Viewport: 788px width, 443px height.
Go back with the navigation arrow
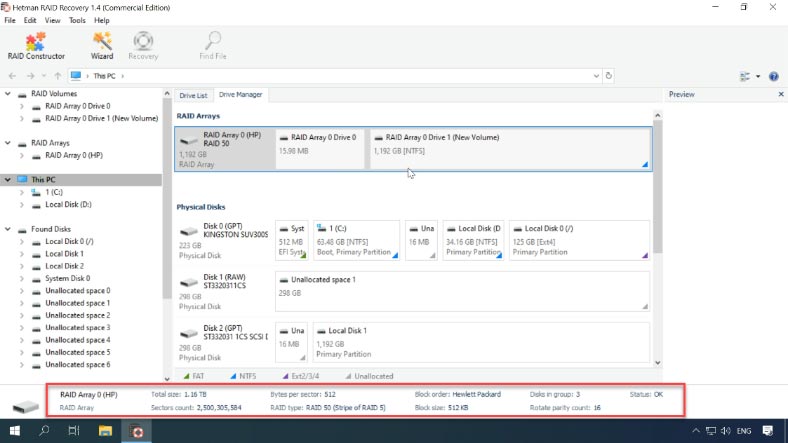pos(13,76)
